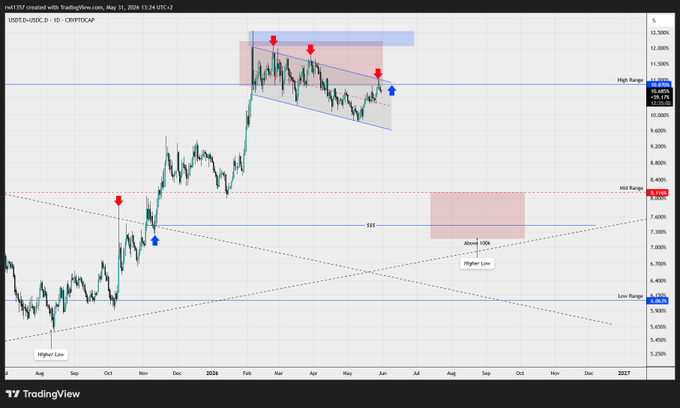Click the 7.000% price axis label
This screenshot has width=680, height=408.
[658, 247]
